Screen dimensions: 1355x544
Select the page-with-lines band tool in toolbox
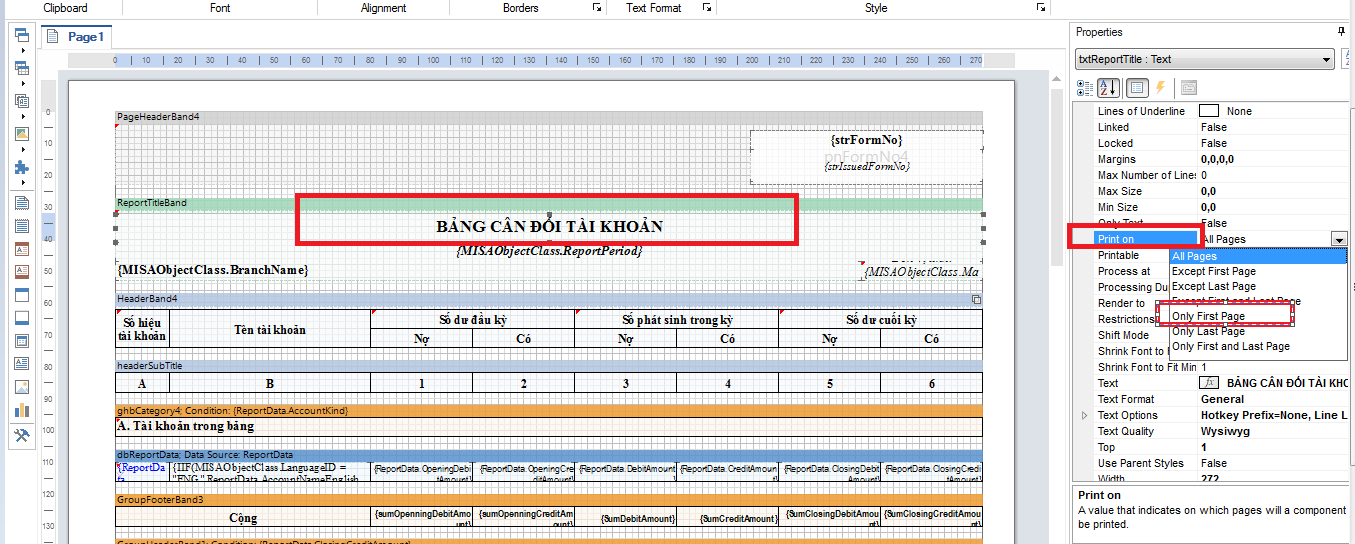click(21, 203)
